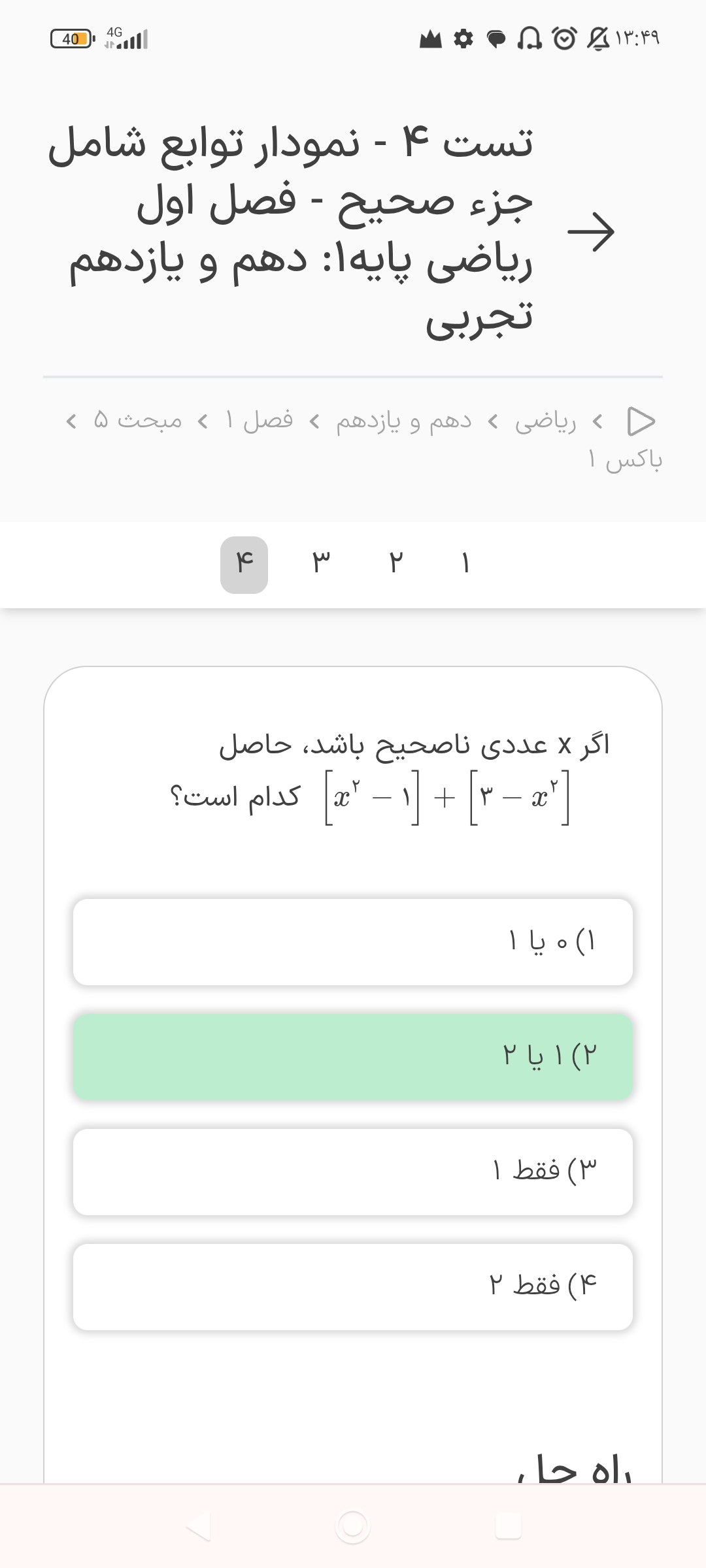Open the مبحث ۵ breadcrumb link
The height and width of the screenshot is (1568, 706).
[137, 420]
